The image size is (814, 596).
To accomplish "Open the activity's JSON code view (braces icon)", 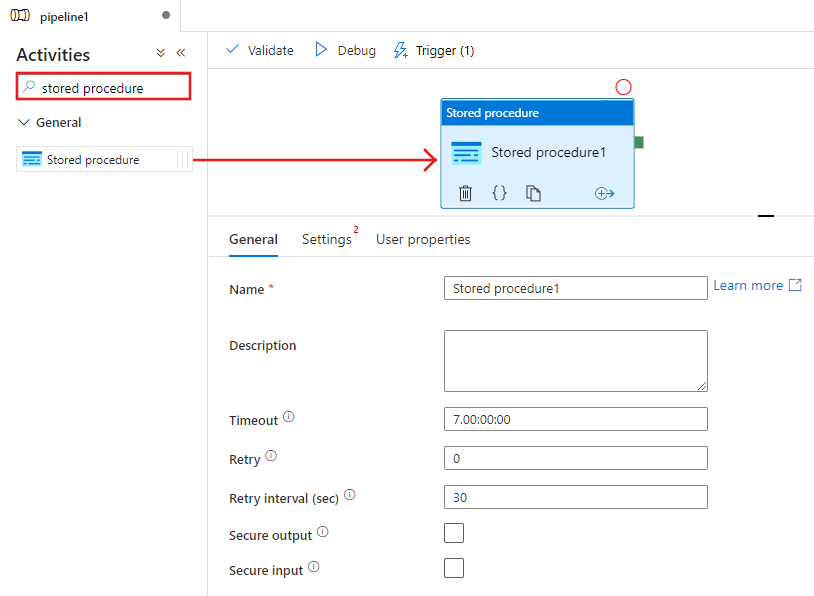I will (x=499, y=194).
